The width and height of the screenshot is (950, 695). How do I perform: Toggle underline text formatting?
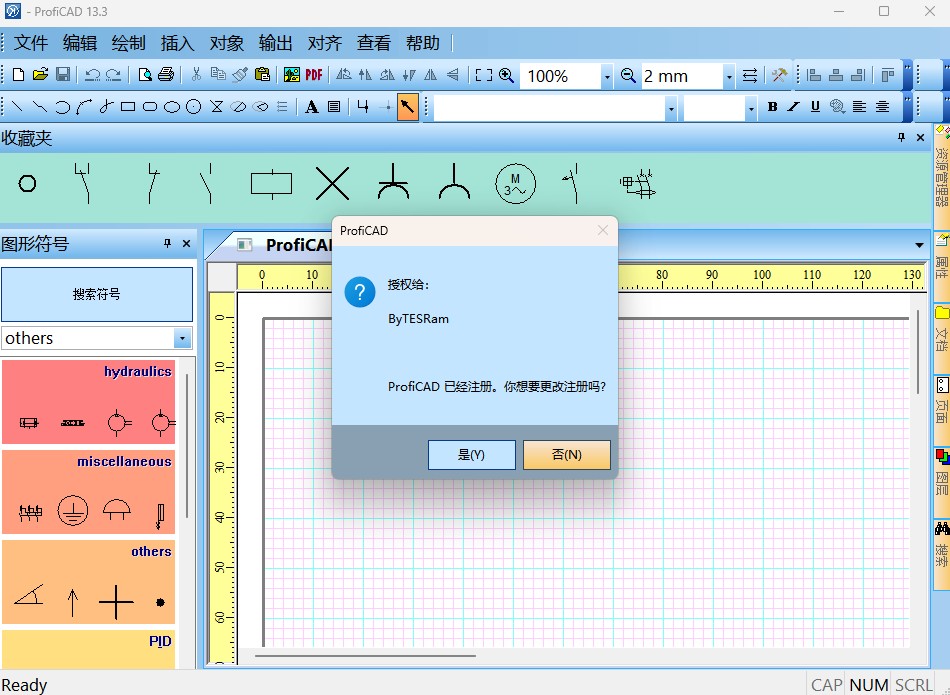tap(815, 107)
